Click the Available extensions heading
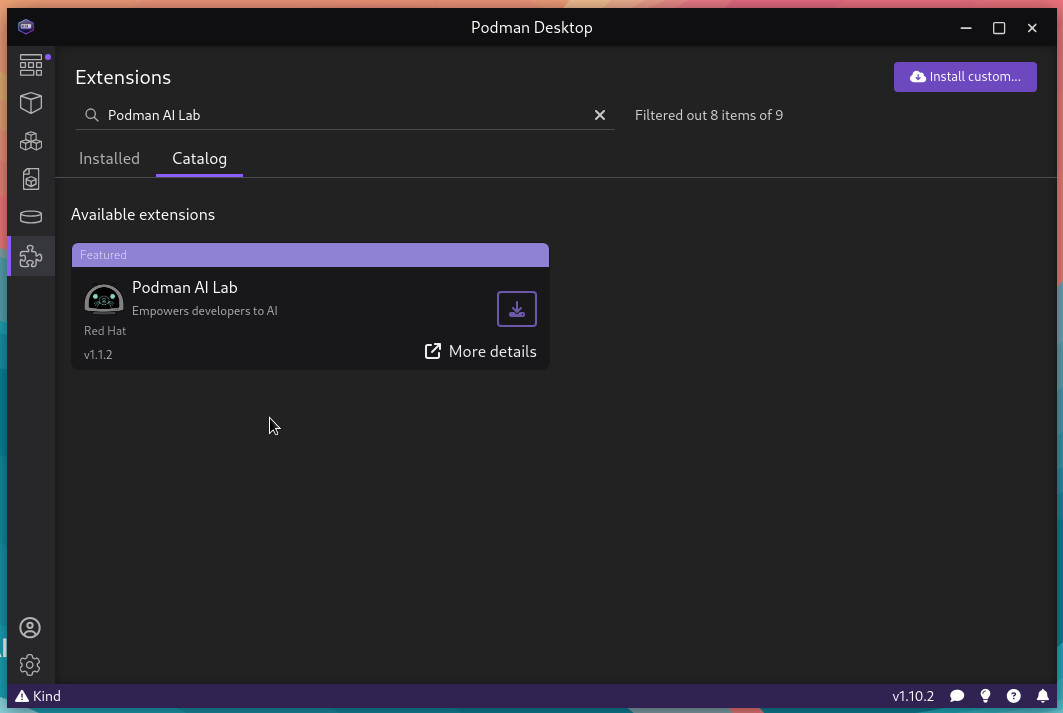The width and height of the screenshot is (1063, 713). click(x=143, y=215)
